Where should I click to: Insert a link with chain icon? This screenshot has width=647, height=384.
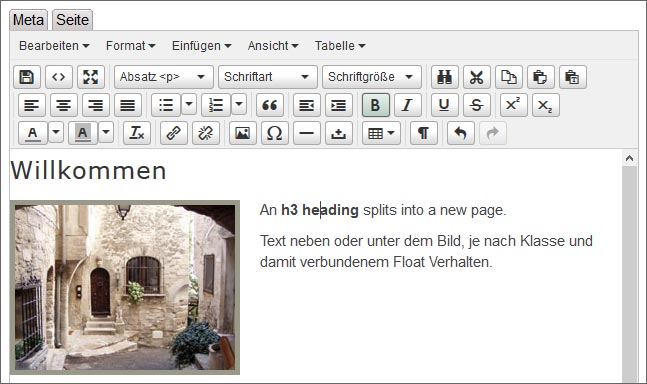pos(173,133)
